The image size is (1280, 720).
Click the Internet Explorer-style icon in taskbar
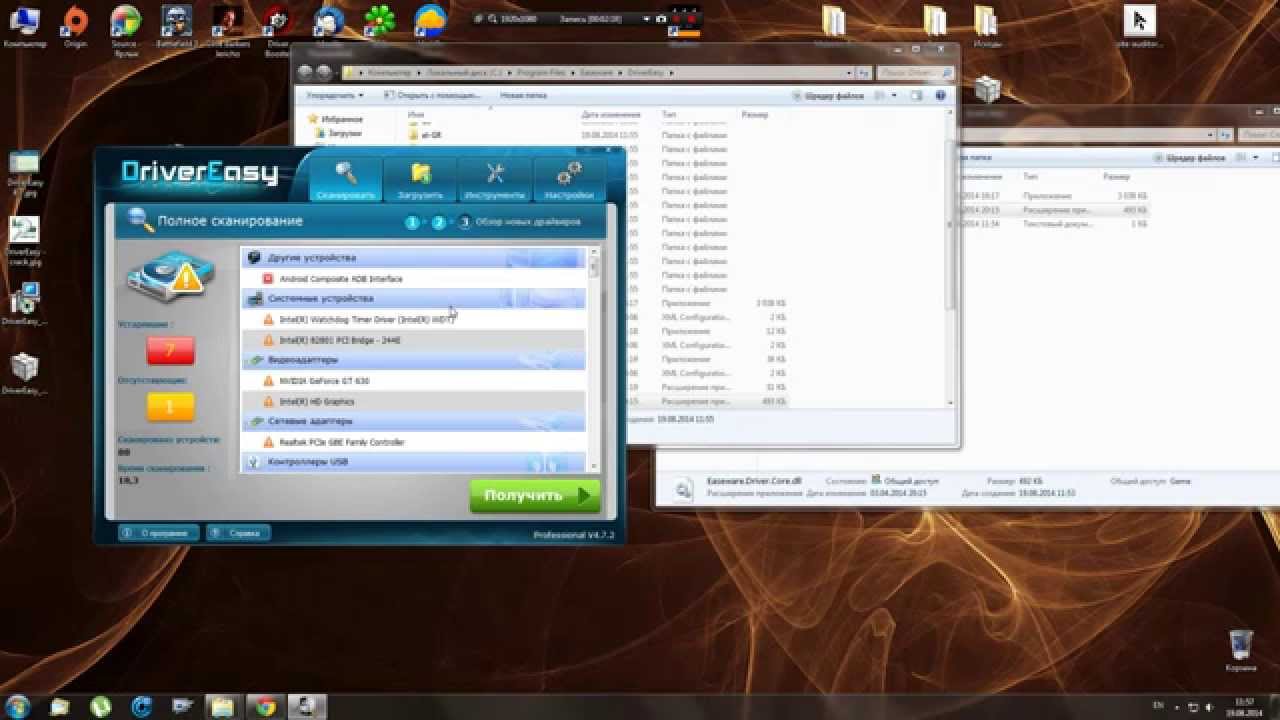click(x=142, y=706)
